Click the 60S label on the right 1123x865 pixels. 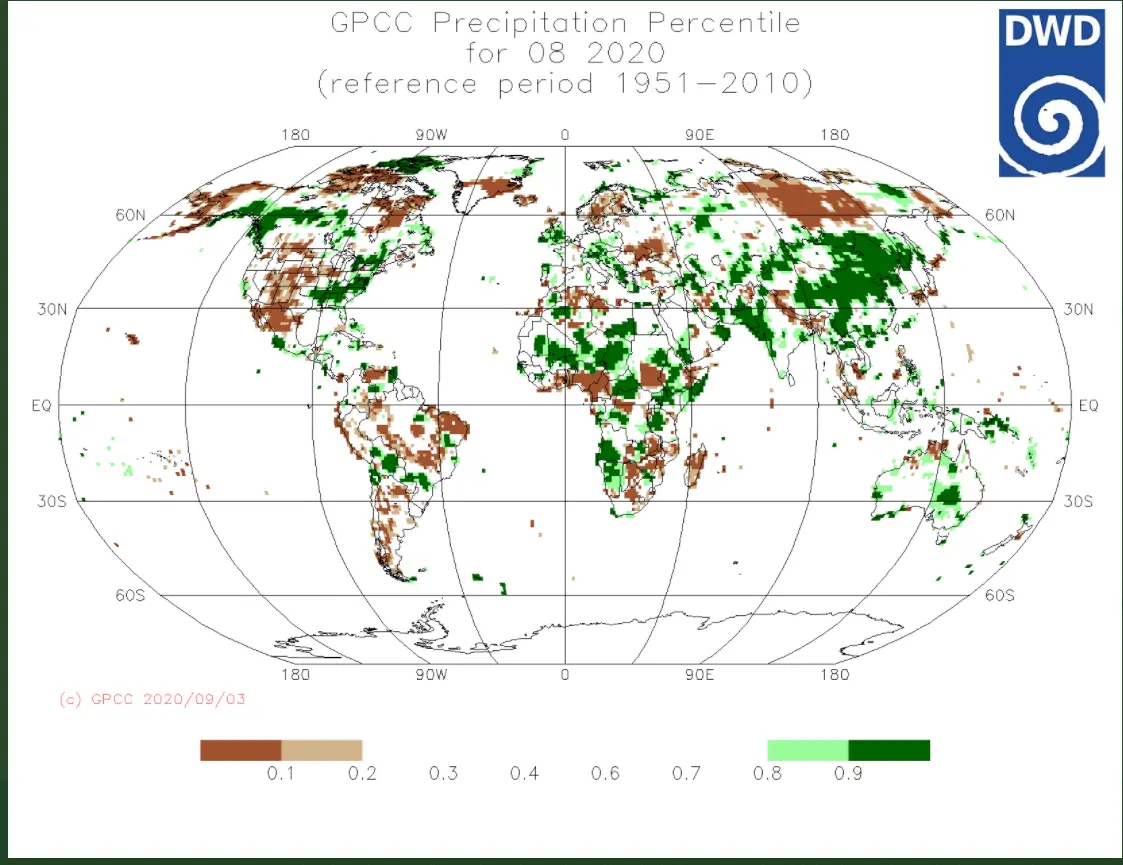coord(999,595)
